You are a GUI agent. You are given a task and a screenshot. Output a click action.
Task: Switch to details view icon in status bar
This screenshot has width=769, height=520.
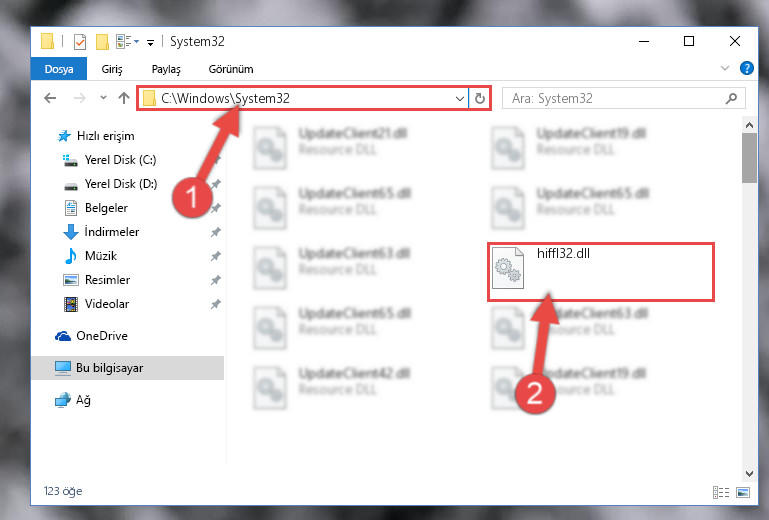click(720, 492)
